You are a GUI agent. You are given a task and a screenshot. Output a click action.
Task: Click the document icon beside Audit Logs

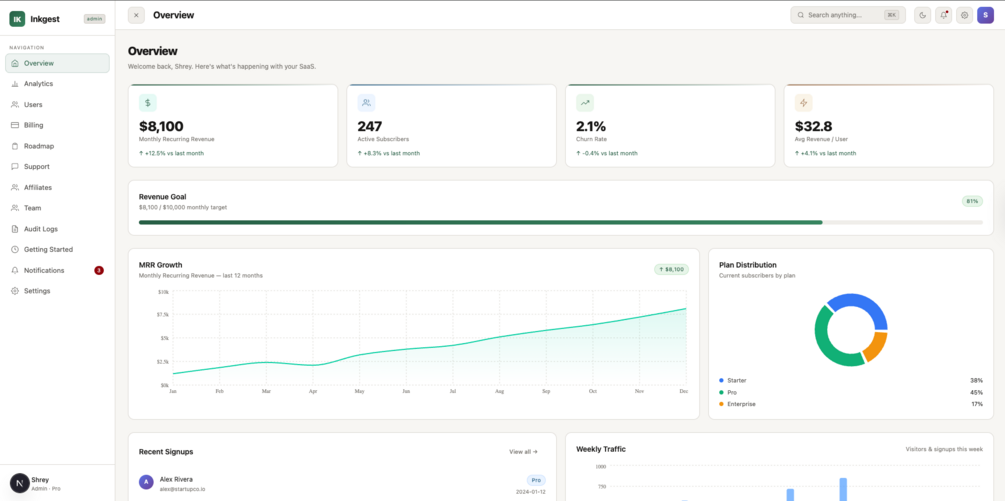15,229
